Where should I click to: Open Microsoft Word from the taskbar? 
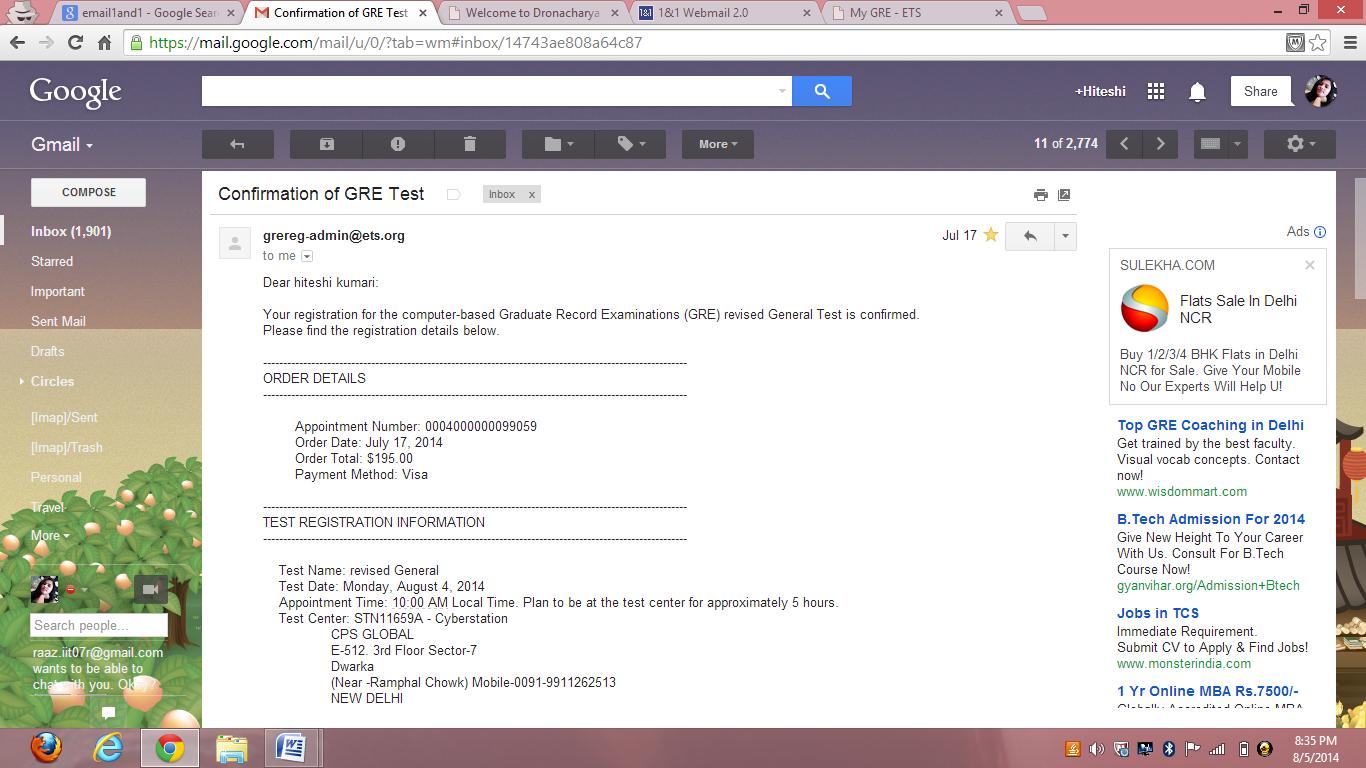[291, 747]
